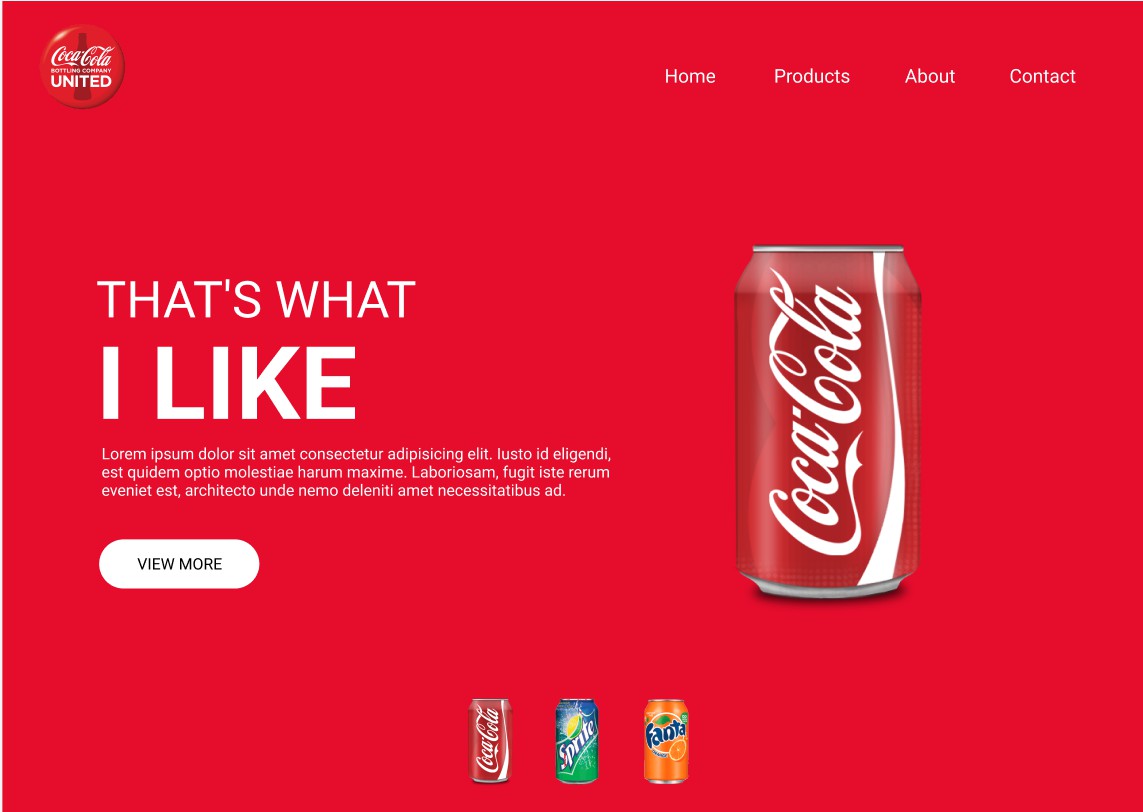This screenshot has height=812, width=1143.
Task: Click the large Coca-Cola can image
Action: pyautogui.click(x=827, y=422)
